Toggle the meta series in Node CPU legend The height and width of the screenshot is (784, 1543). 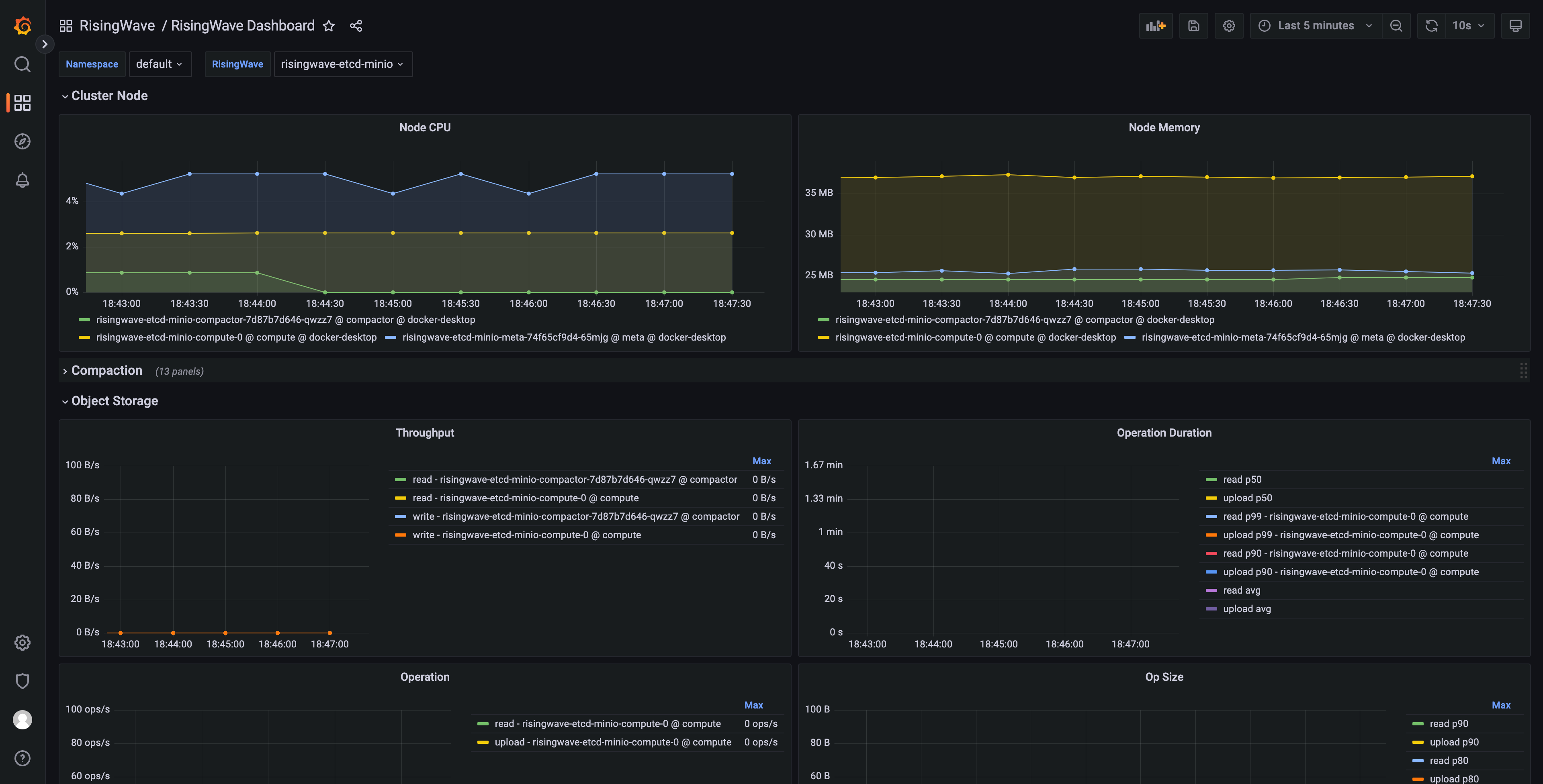coord(564,337)
